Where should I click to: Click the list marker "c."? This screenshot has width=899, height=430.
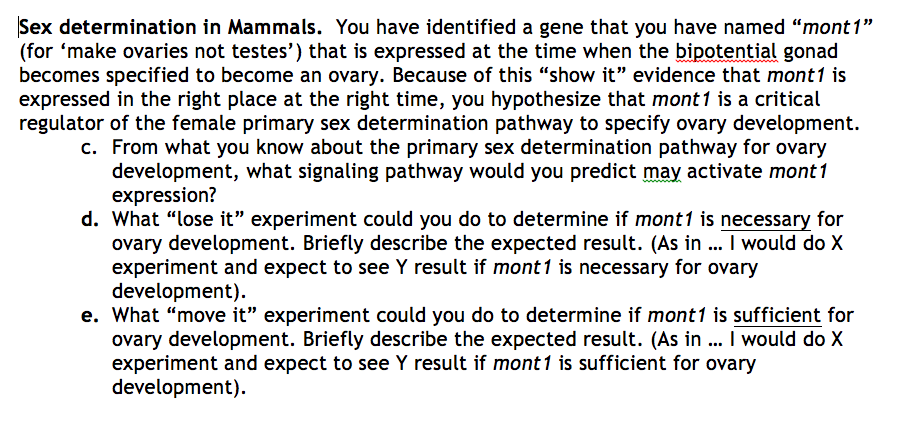pos(89,148)
